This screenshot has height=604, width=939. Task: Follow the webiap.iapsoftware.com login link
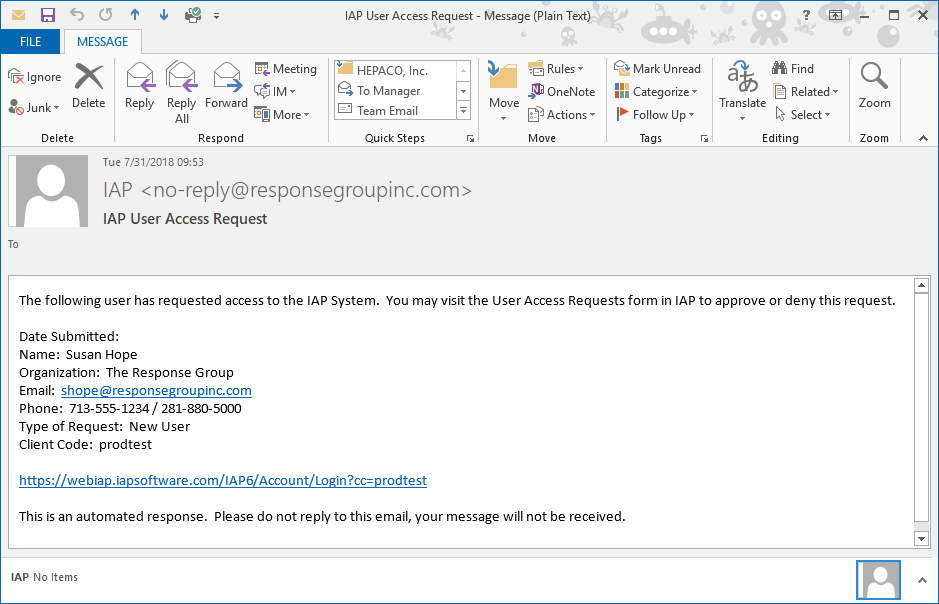(223, 481)
